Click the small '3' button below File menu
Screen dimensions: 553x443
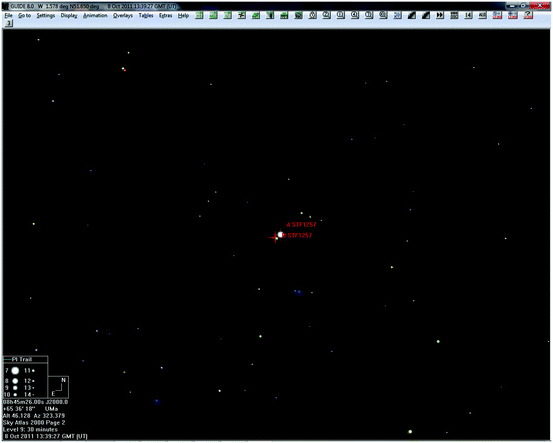tap(9, 23)
